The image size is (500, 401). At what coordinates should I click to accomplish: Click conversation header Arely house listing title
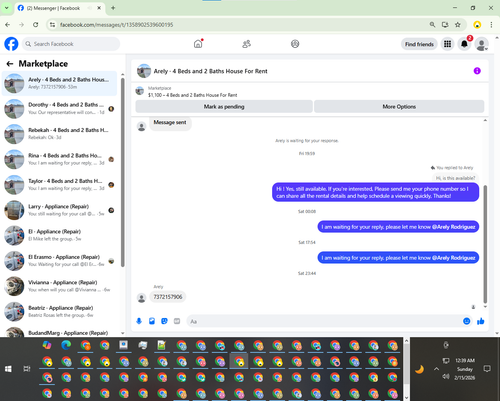coord(210,71)
